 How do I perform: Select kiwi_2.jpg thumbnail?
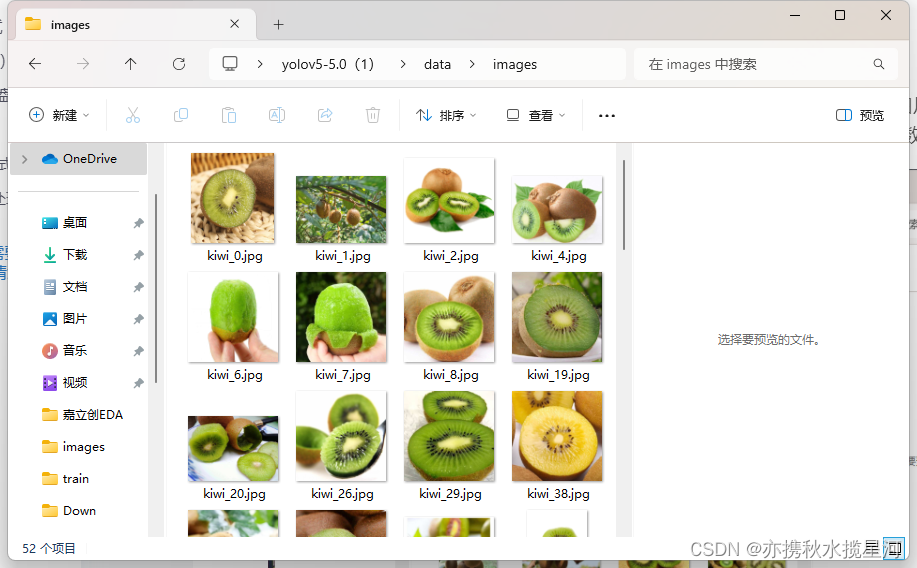449,200
